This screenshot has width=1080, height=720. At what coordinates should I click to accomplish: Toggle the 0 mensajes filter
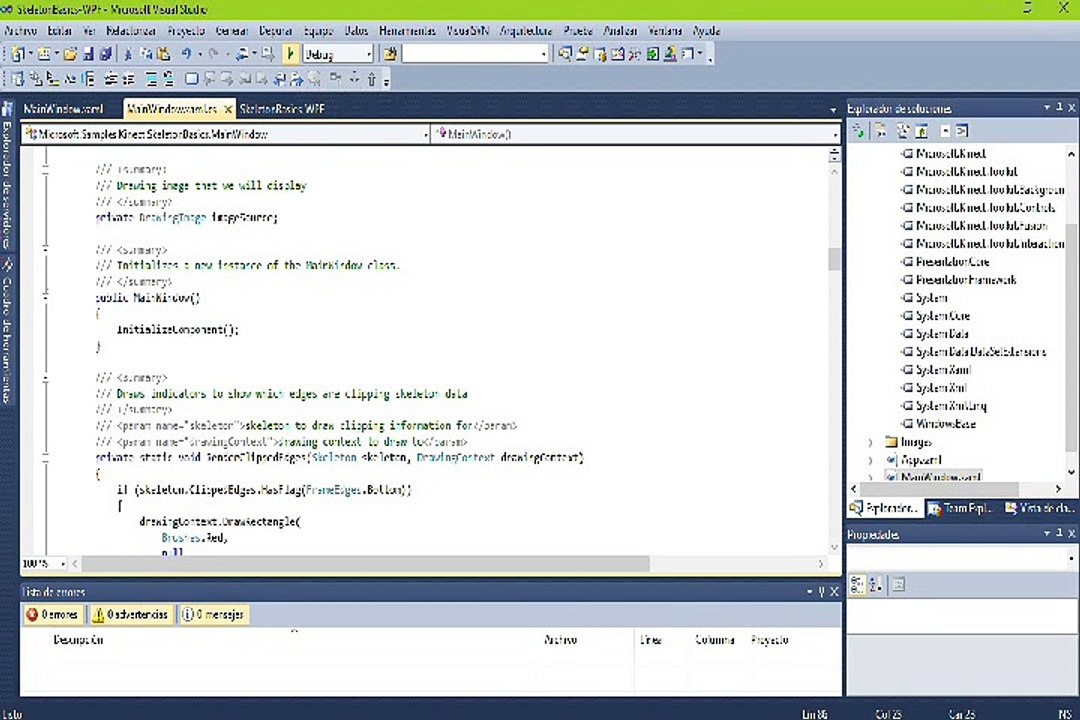pos(212,615)
